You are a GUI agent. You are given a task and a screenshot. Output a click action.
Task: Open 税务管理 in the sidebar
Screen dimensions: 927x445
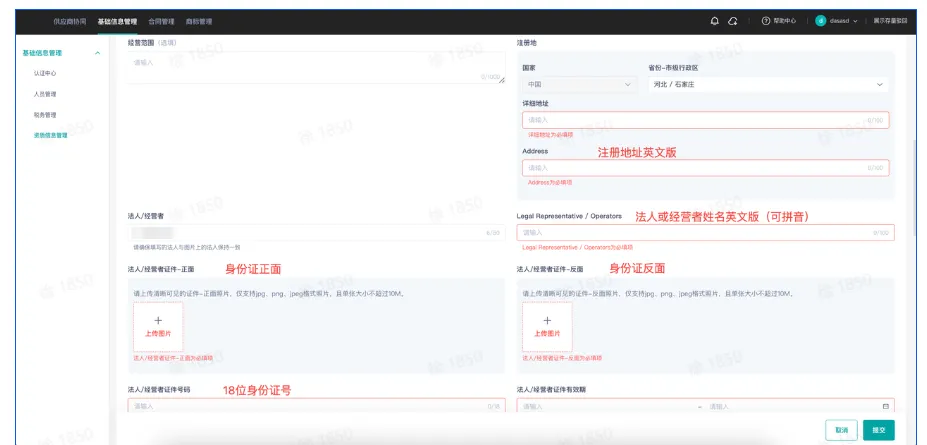[x=45, y=115]
